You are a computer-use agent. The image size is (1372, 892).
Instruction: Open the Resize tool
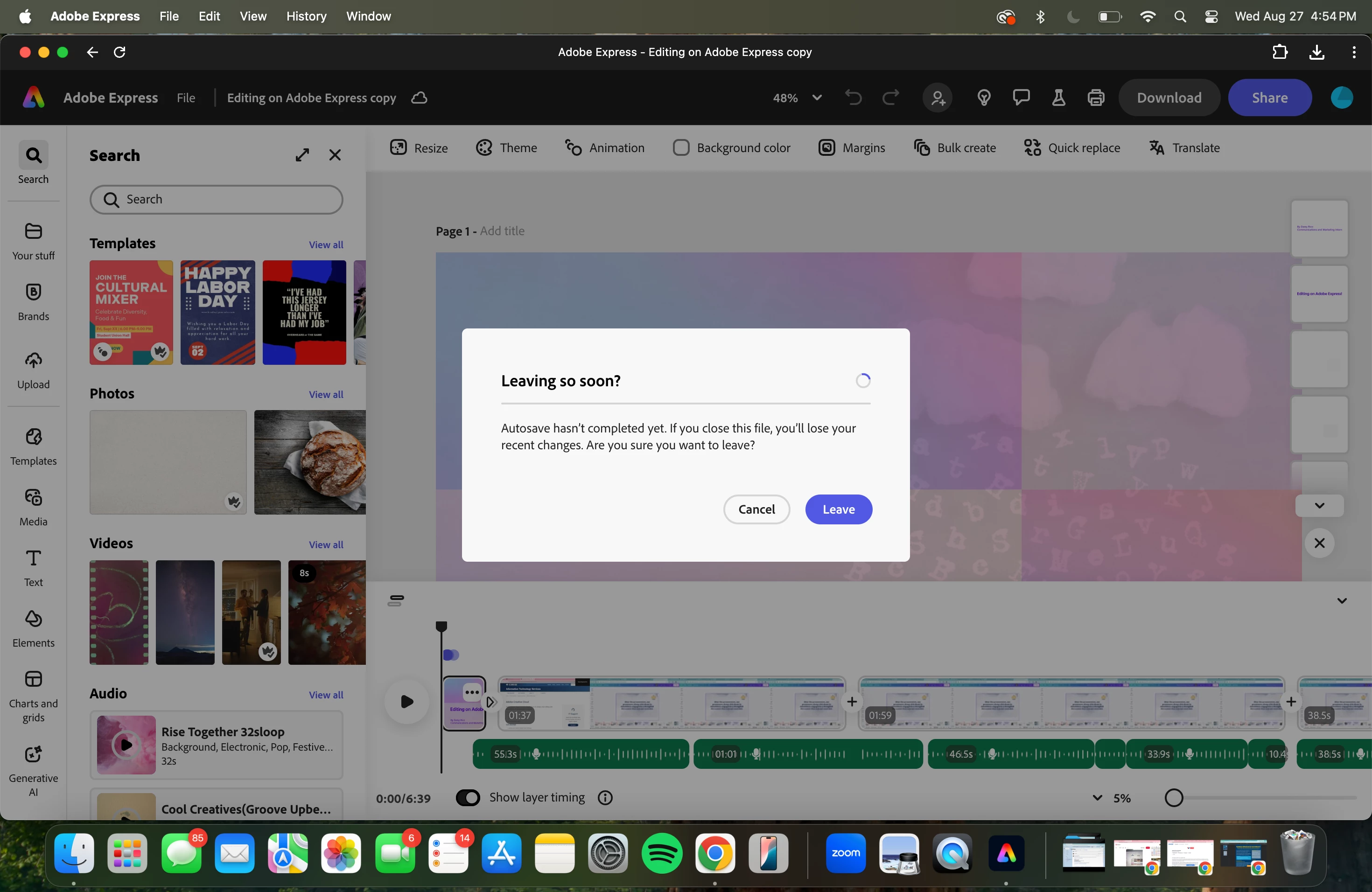coord(419,148)
